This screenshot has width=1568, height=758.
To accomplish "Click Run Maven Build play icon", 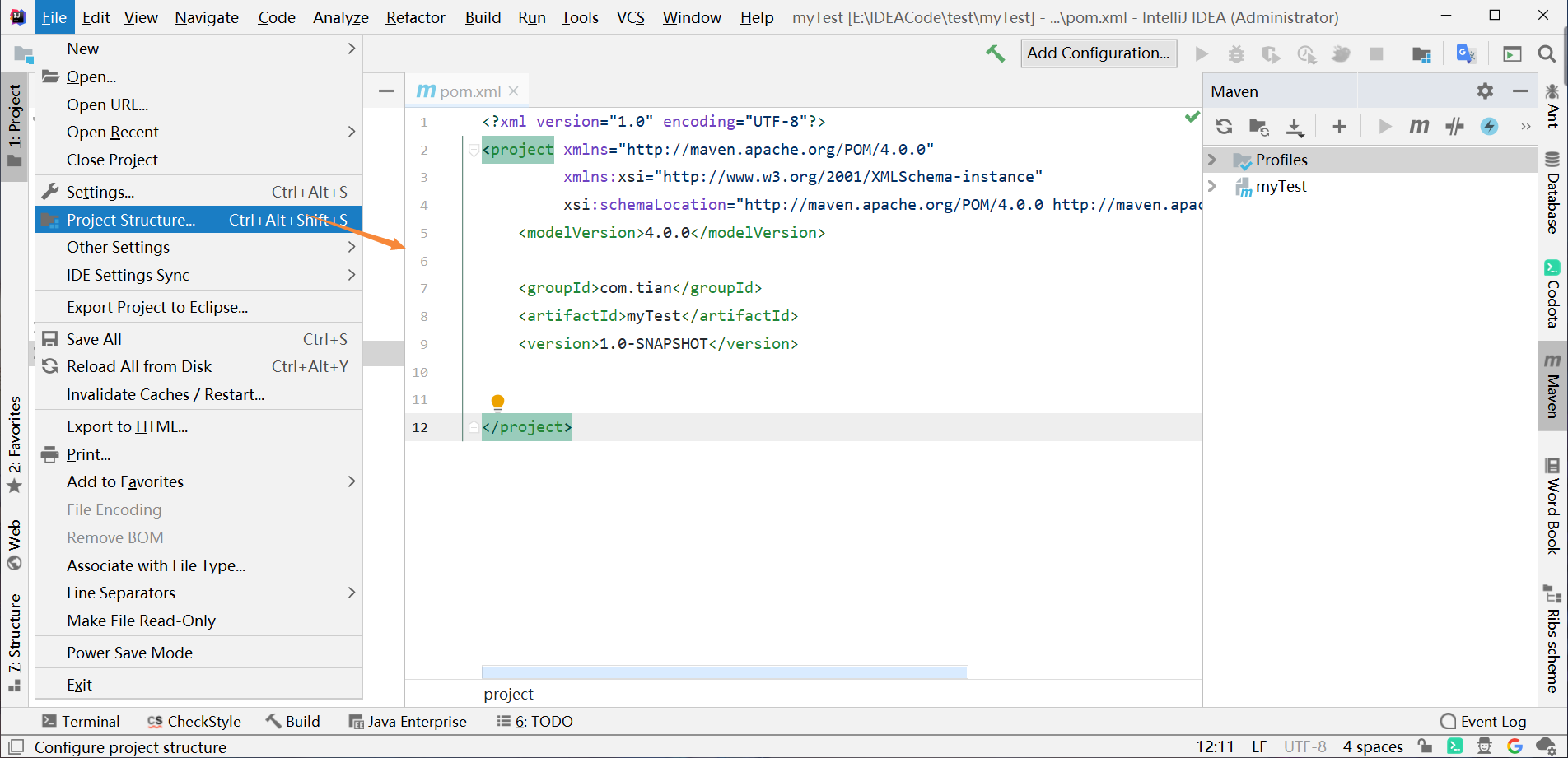I will [1385, 126].
